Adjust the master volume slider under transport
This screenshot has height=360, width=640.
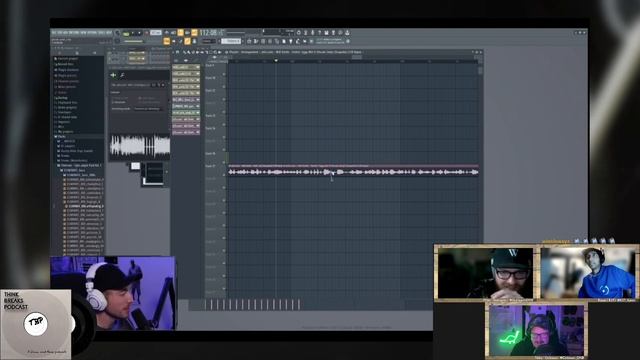pyautogui.click(x=133, y=41)
